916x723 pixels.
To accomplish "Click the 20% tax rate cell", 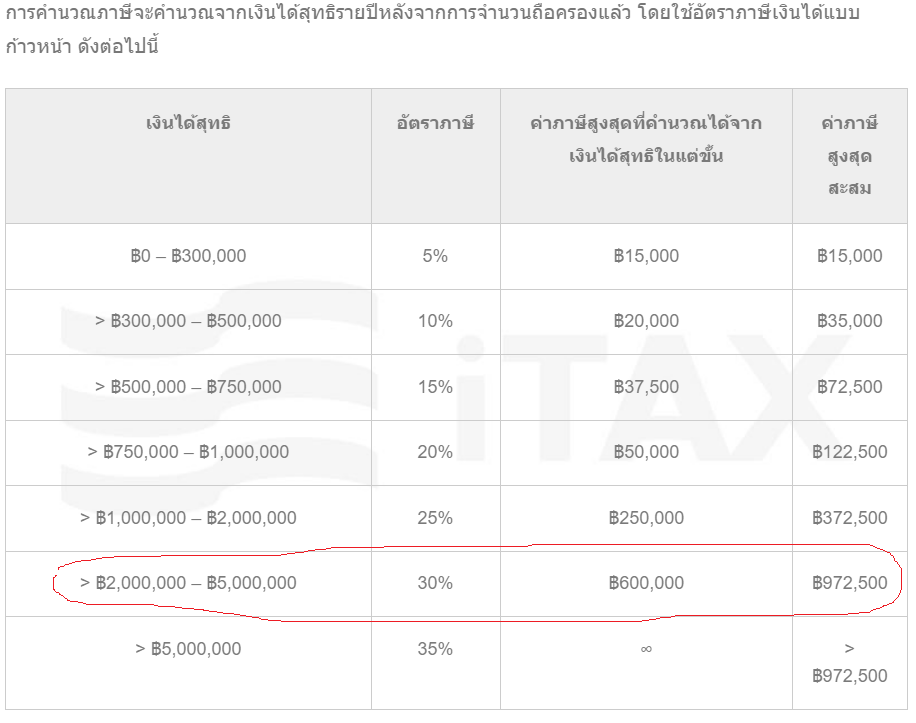I will point(435,452).
